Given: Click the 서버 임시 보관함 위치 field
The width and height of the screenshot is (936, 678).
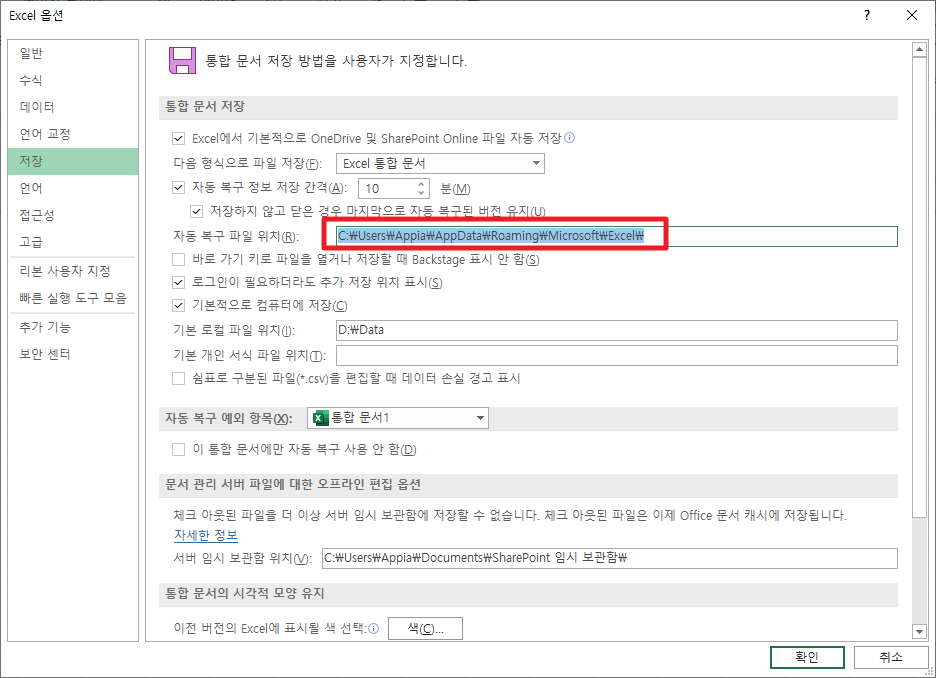Looking at the screenshot, I should [x=609, y=558].
